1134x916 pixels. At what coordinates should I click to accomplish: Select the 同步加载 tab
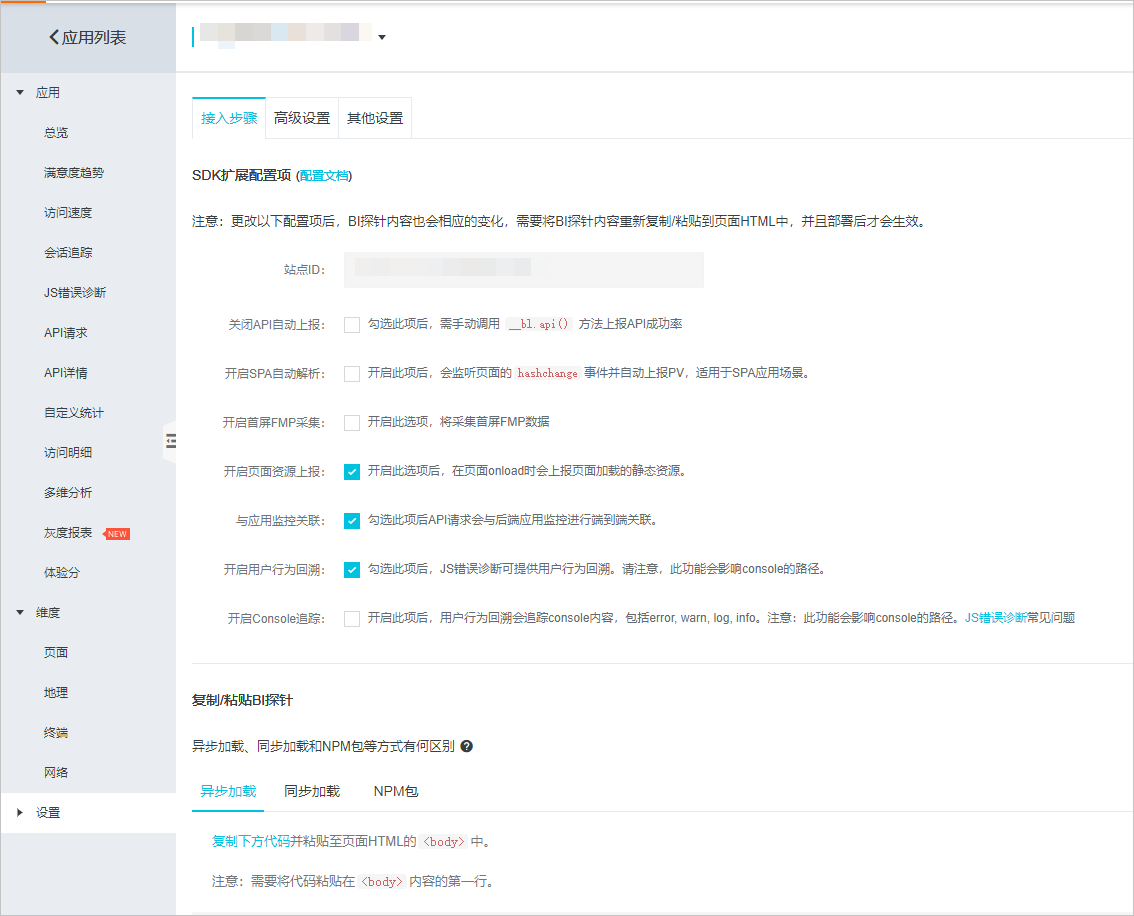pyautogui.click(x=312, y=791)
